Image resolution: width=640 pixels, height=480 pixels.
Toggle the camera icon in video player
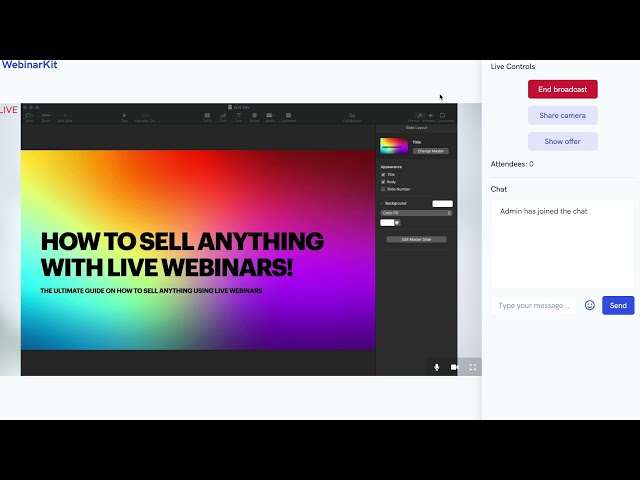tap(455, 367)
